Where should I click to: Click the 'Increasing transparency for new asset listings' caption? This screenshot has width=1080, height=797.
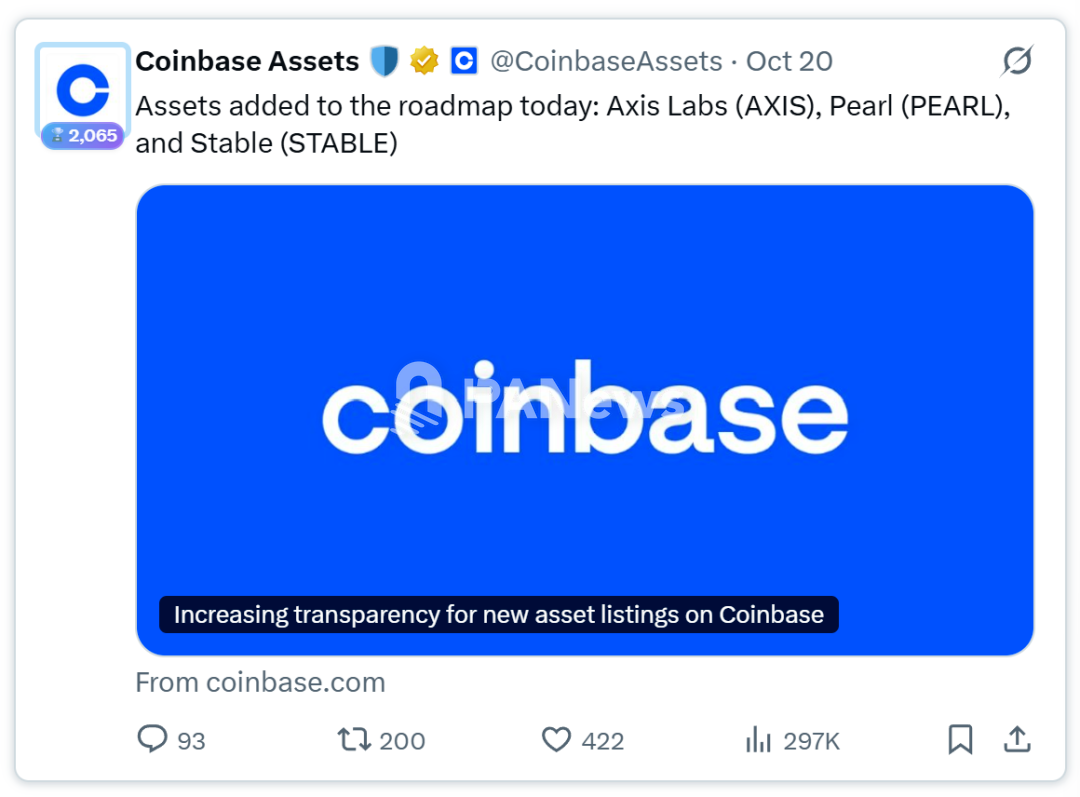[x=499, y=614]
